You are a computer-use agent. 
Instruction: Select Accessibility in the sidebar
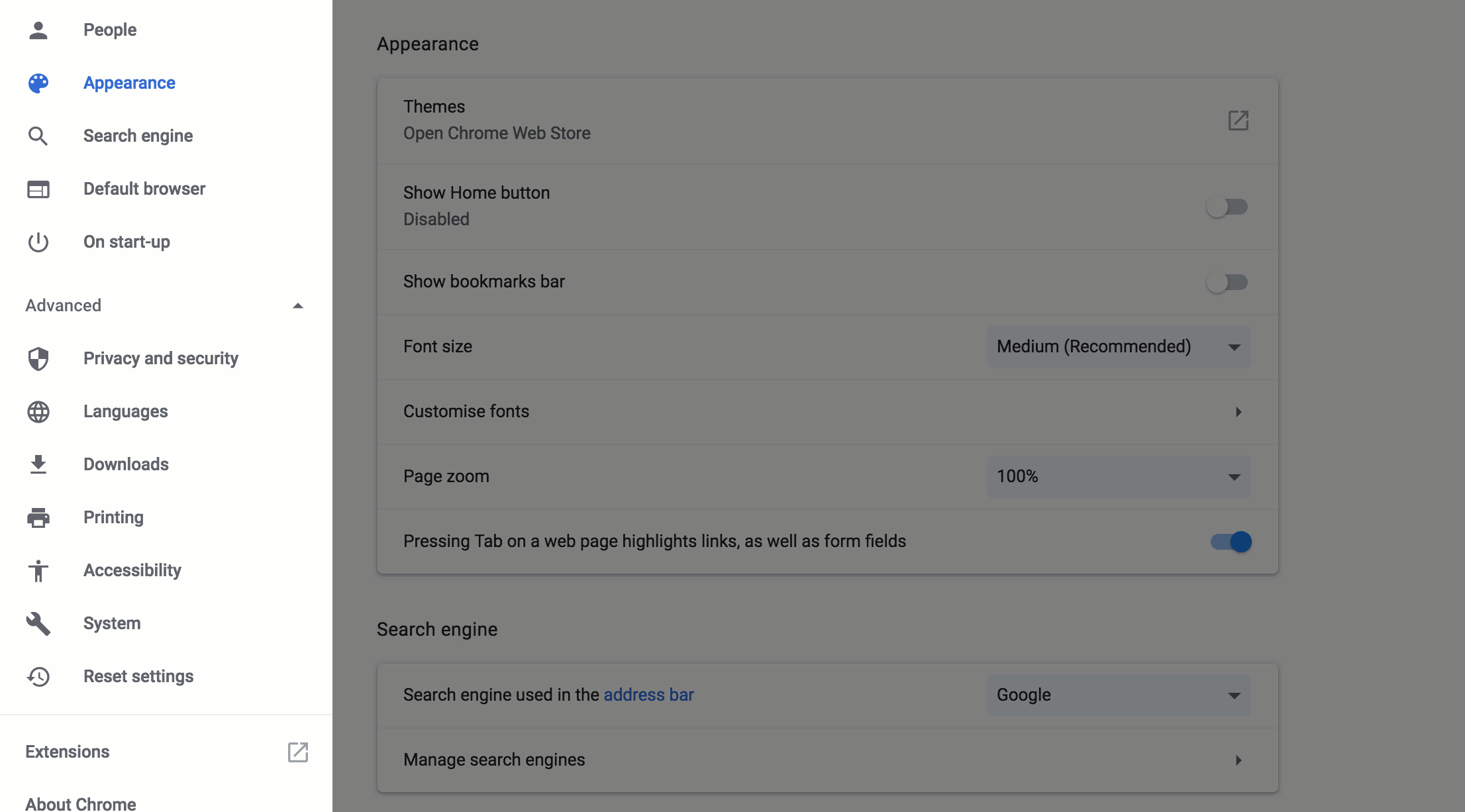[132, 570]
